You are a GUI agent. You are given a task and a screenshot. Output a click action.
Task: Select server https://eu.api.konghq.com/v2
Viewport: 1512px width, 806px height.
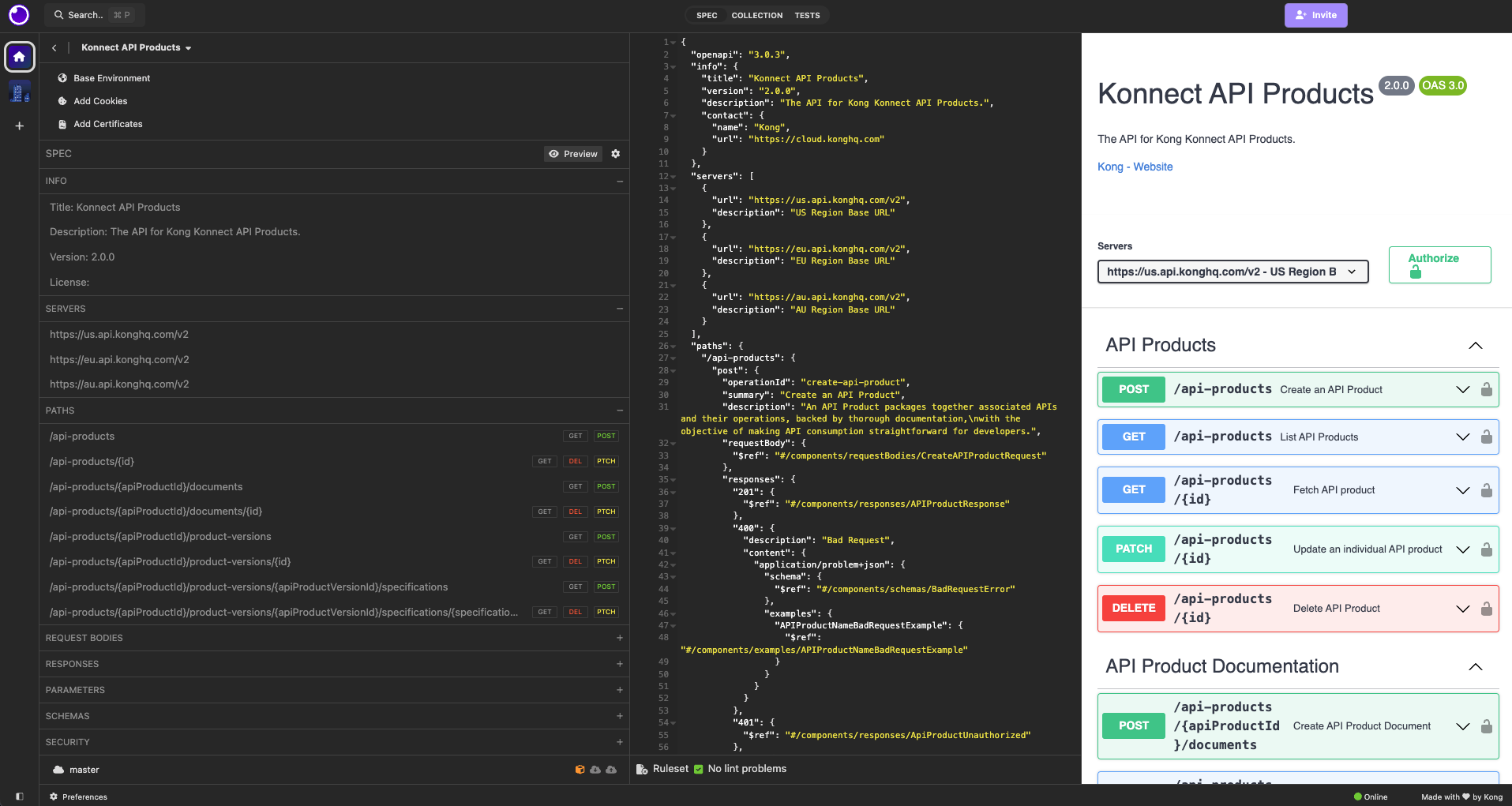point(119,359)
